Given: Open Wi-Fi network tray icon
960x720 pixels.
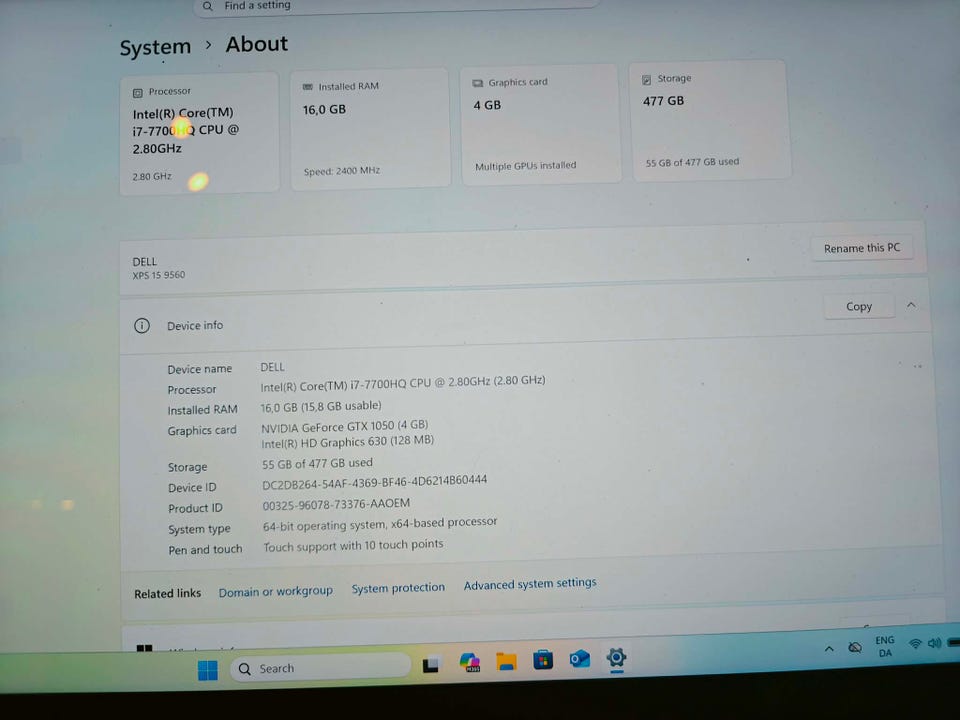Looking at the screenshot, I should click(915, 643).
